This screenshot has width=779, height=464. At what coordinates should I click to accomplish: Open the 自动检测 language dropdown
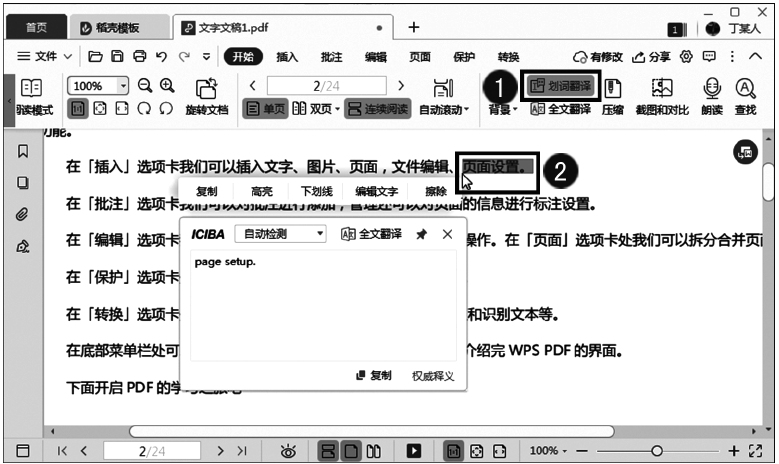[280, 234]
